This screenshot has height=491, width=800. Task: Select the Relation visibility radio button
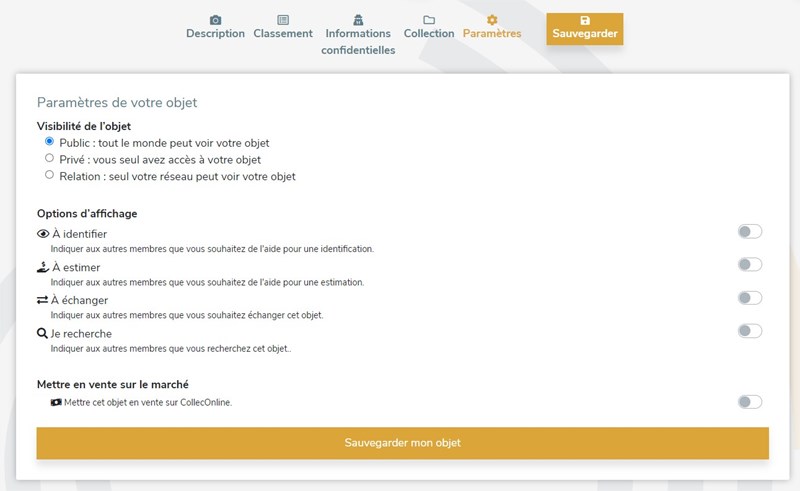pyautogui.click(x=49, y=175)
